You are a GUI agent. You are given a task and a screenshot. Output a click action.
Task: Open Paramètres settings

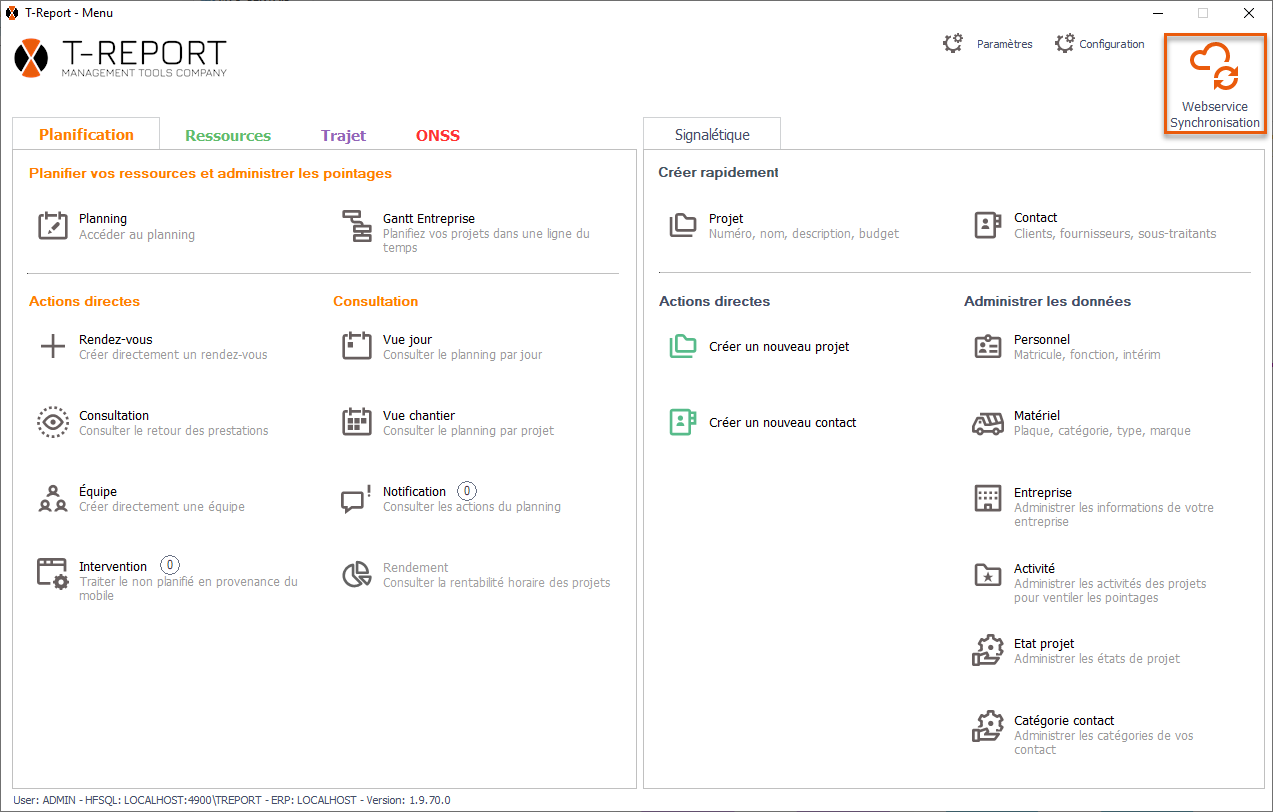click(988, 44)
